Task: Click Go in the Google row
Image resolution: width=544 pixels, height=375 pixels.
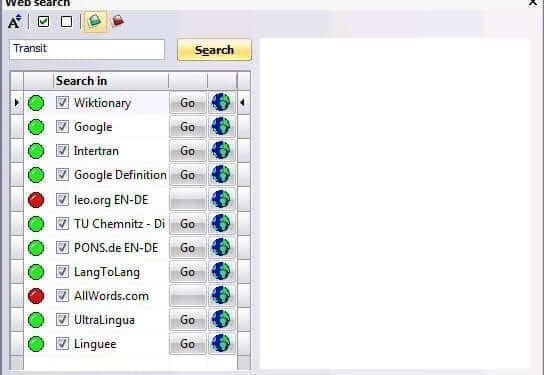Action: (x=187, y=127)
